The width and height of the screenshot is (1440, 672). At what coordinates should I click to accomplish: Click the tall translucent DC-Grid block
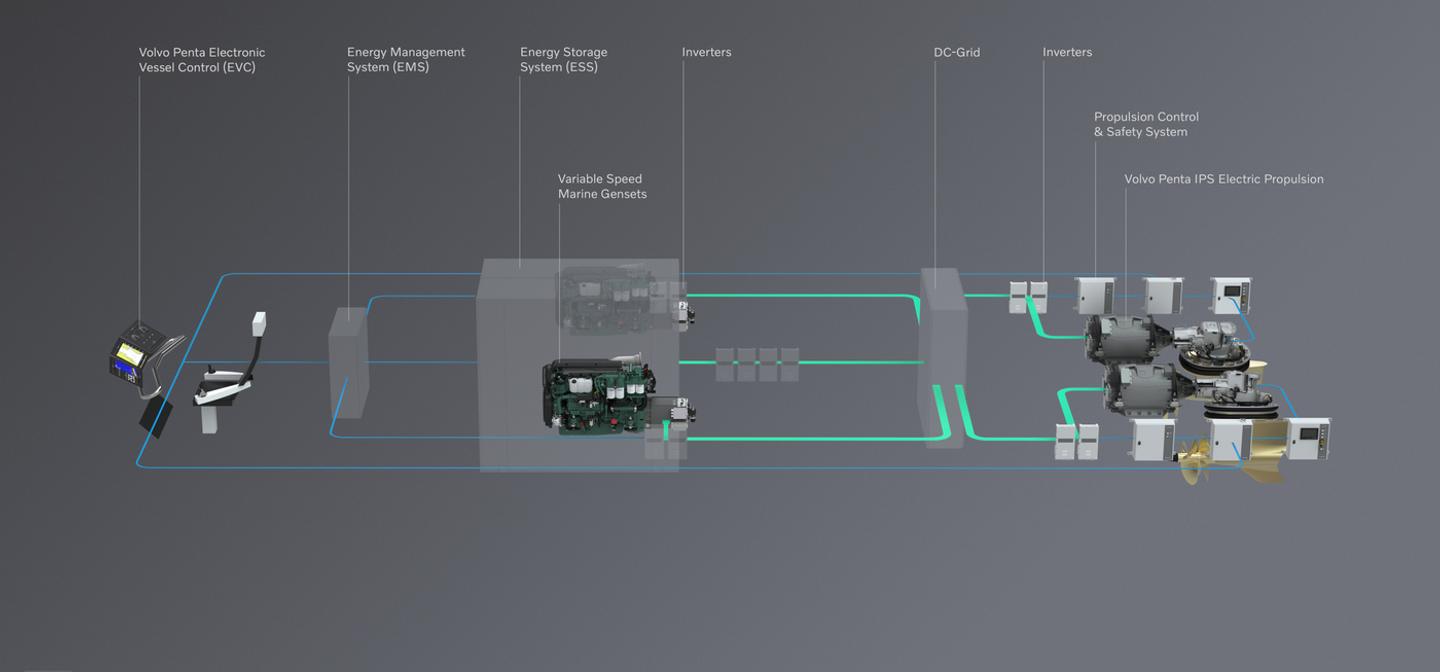(943, 358)
